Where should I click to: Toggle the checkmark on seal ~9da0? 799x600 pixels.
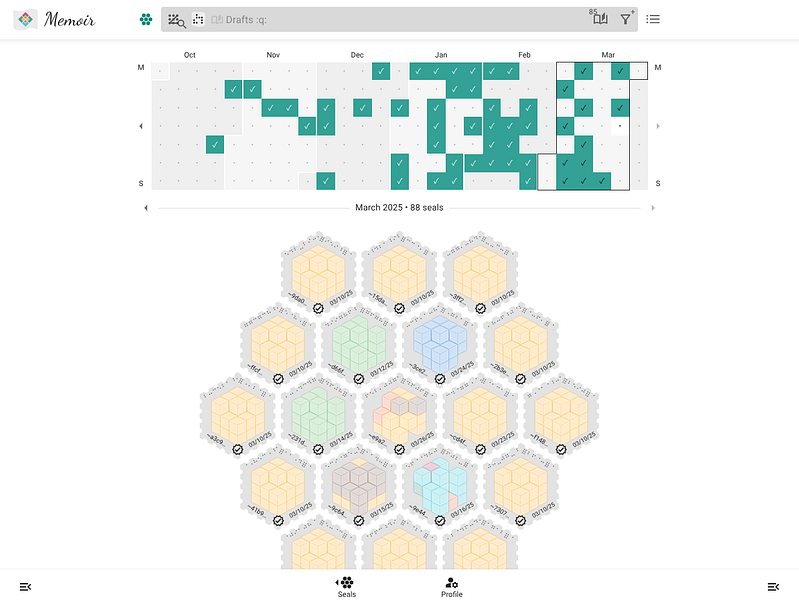point(318,308)
